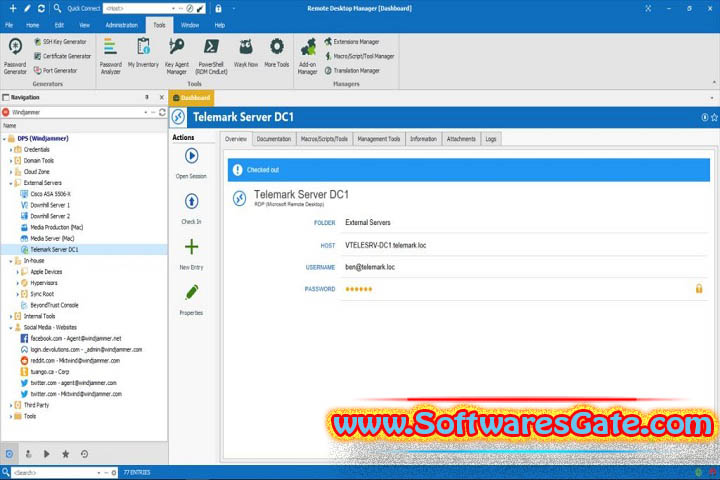Check In the Telemark Server entry
Viewport: 720px width, 480px height.
[191, 202]
